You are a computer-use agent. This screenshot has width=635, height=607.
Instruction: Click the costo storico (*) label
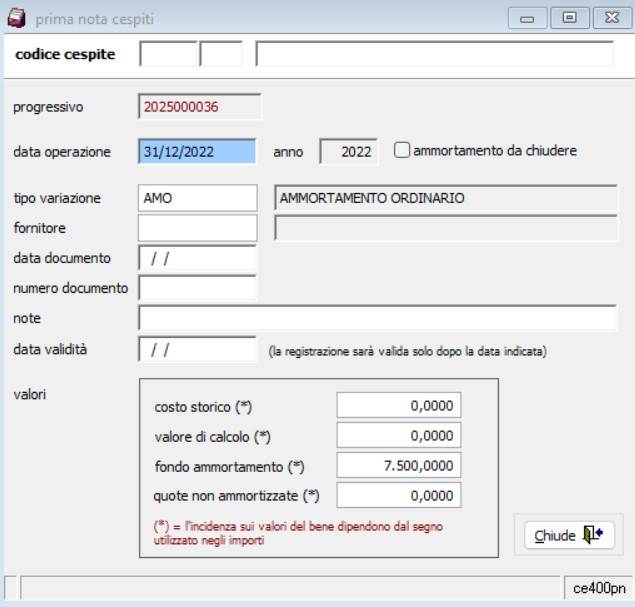click(x=203, y=407)
